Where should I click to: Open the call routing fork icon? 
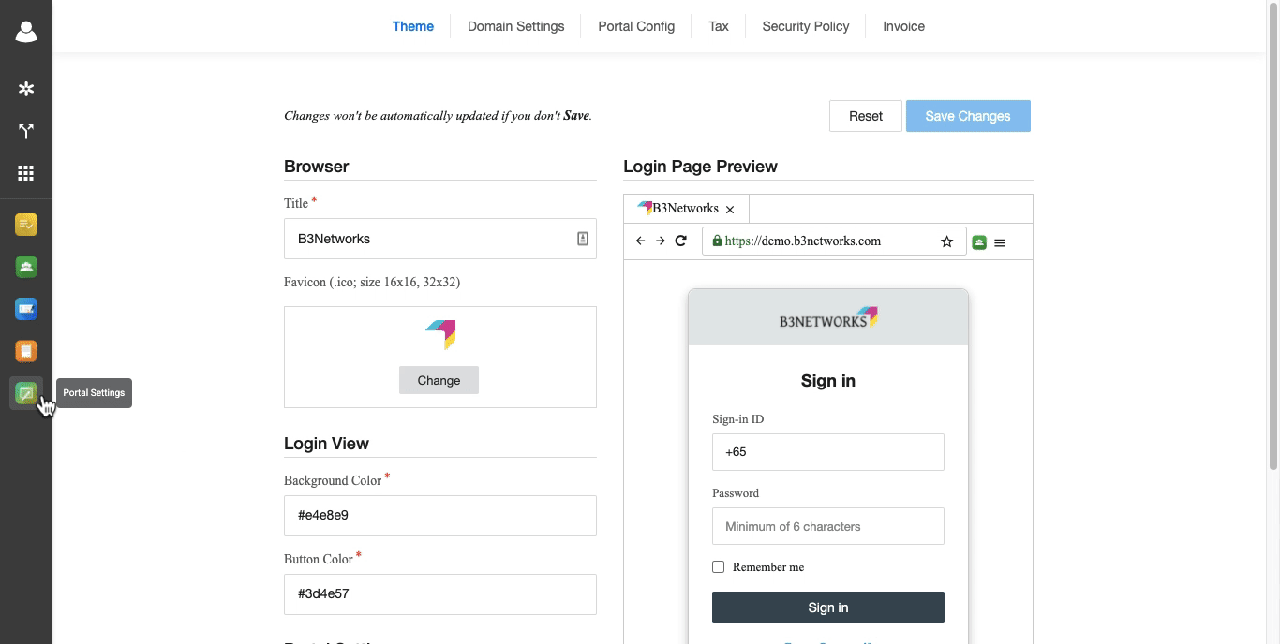[x=26, y=131]
